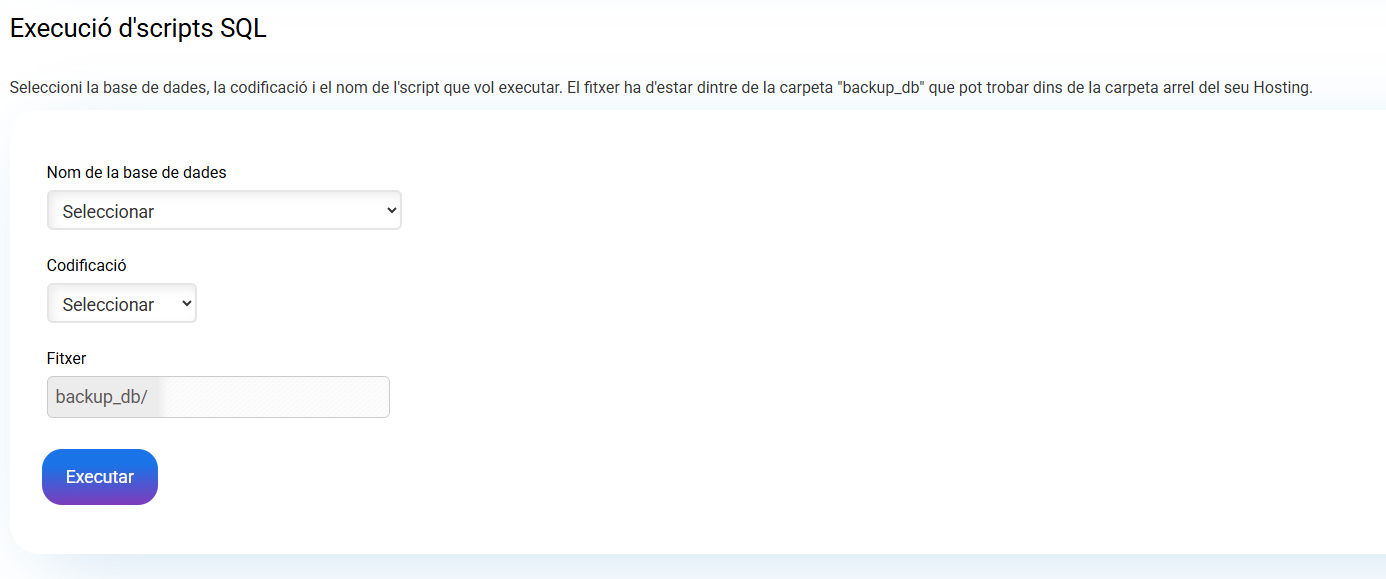Open the database name dropdown
1386x579 pixels.
click(223, 211)
